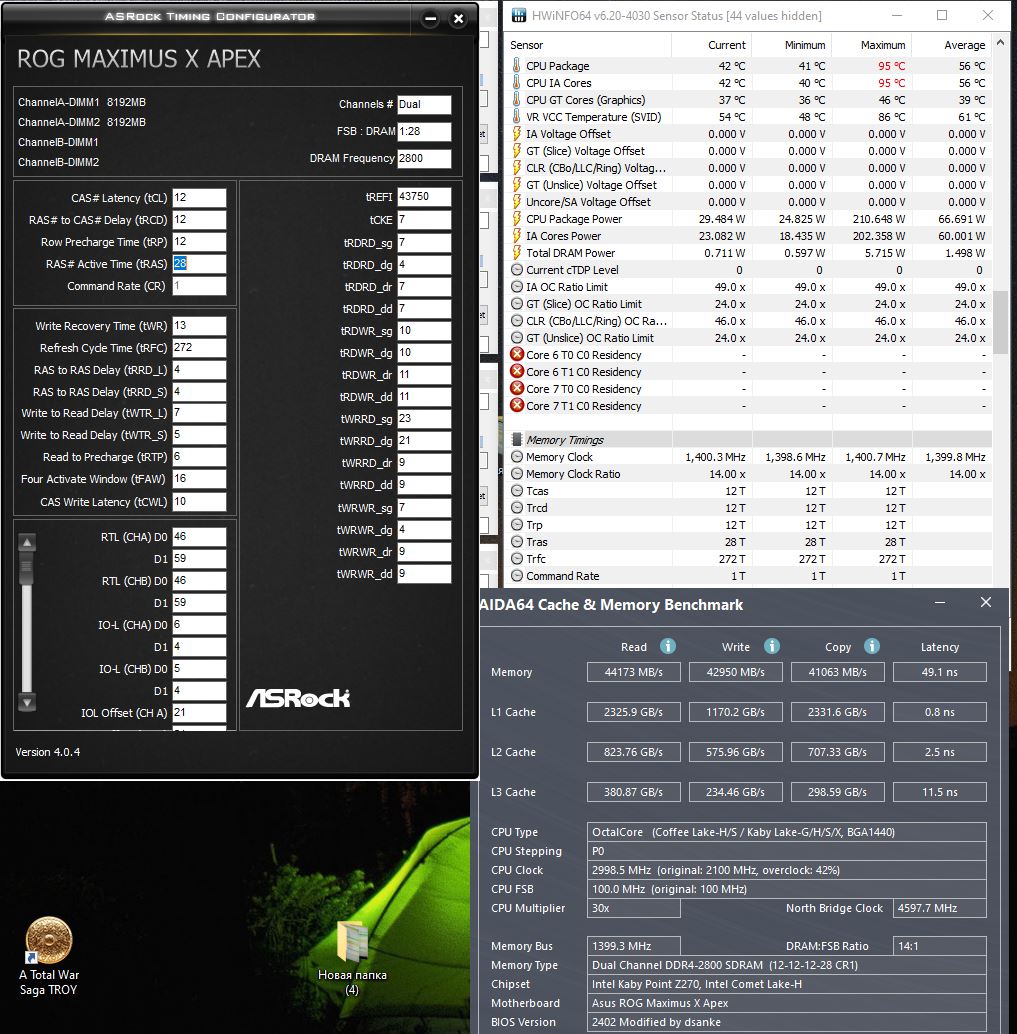Click CPU IA Cores thermometer icon
The height and width of the screenshot is (1034, 1017).
516,83
